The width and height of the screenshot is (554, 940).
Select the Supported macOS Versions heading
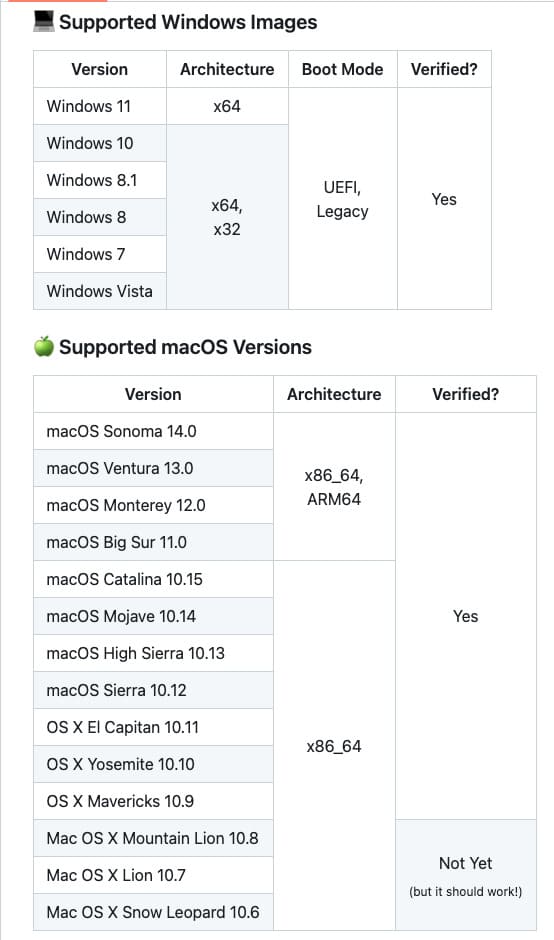185,347
